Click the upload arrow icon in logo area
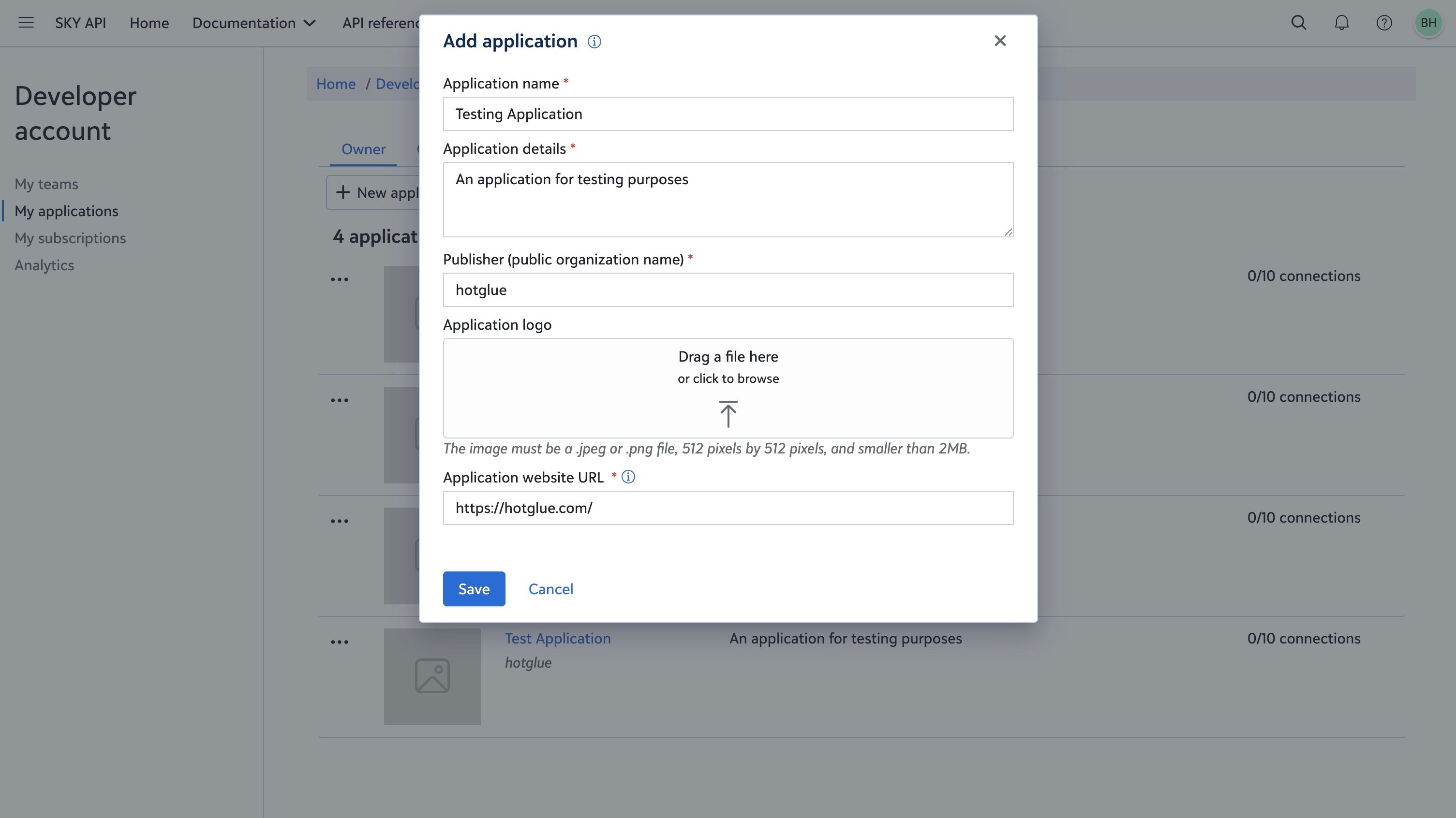The width and height of the screenshot is (1456, 818). pyautogui.click(x=728, y=413)
